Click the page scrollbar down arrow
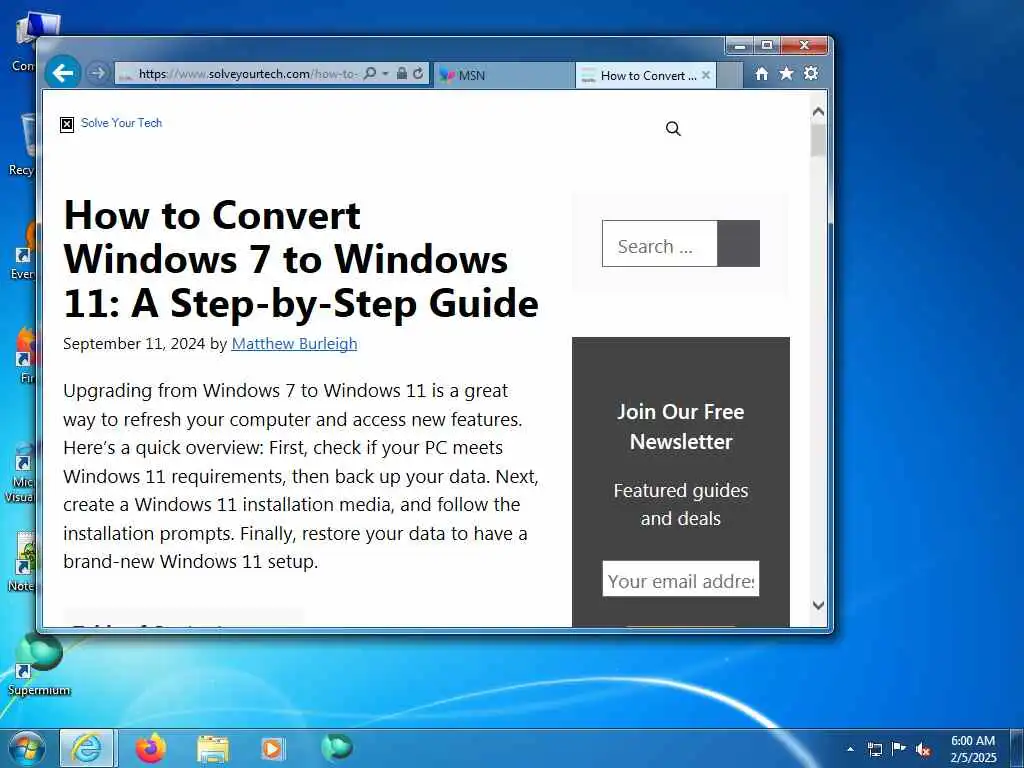This screenshot has width=1024, height=768. point(818,605)
